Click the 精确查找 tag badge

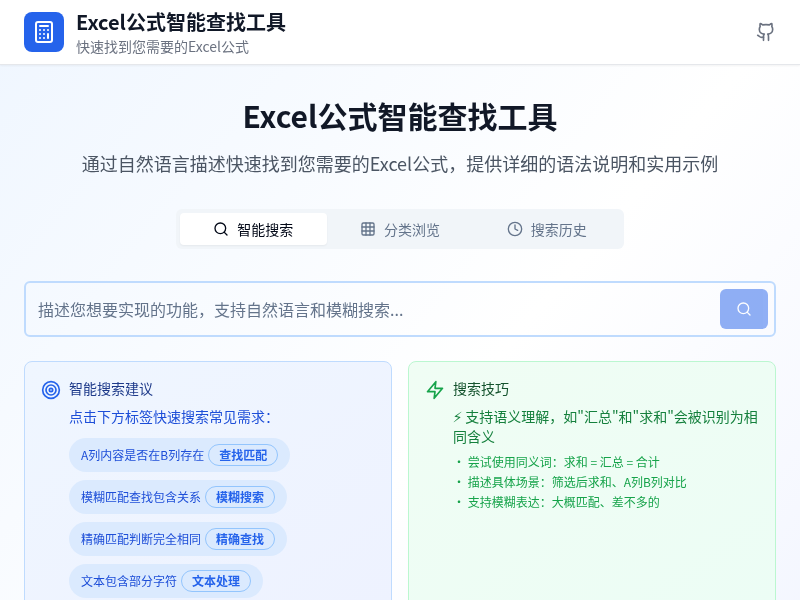tap(240, 539)
